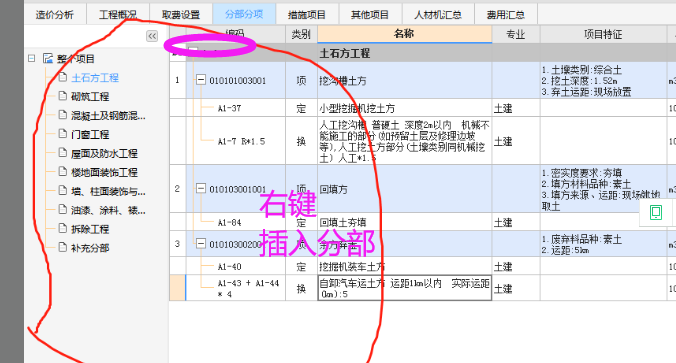Click the 项目特征 column header
The width and height of the screenshot is (676, 363).
[x=603, y=34]
